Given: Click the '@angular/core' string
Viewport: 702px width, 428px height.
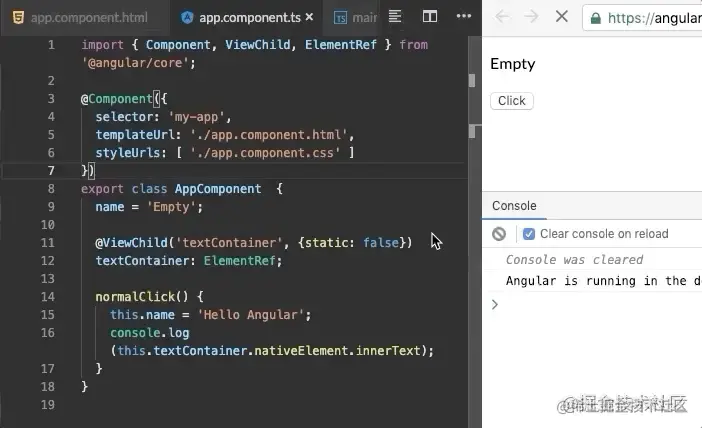Looking at the screenshot, I should (x=135, y=63).
